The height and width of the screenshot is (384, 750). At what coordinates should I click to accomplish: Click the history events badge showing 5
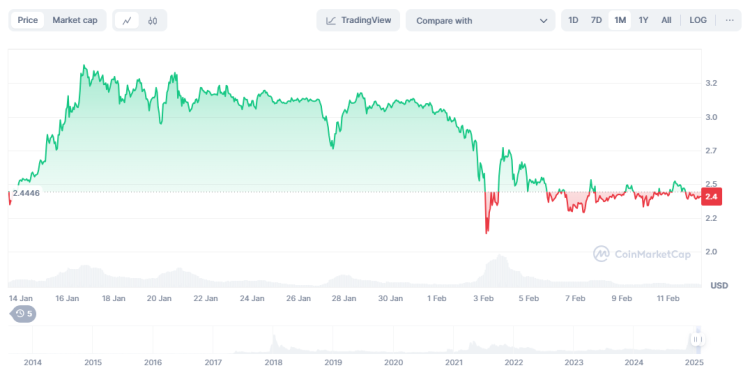pyautogui.click(x=23, y=314)
